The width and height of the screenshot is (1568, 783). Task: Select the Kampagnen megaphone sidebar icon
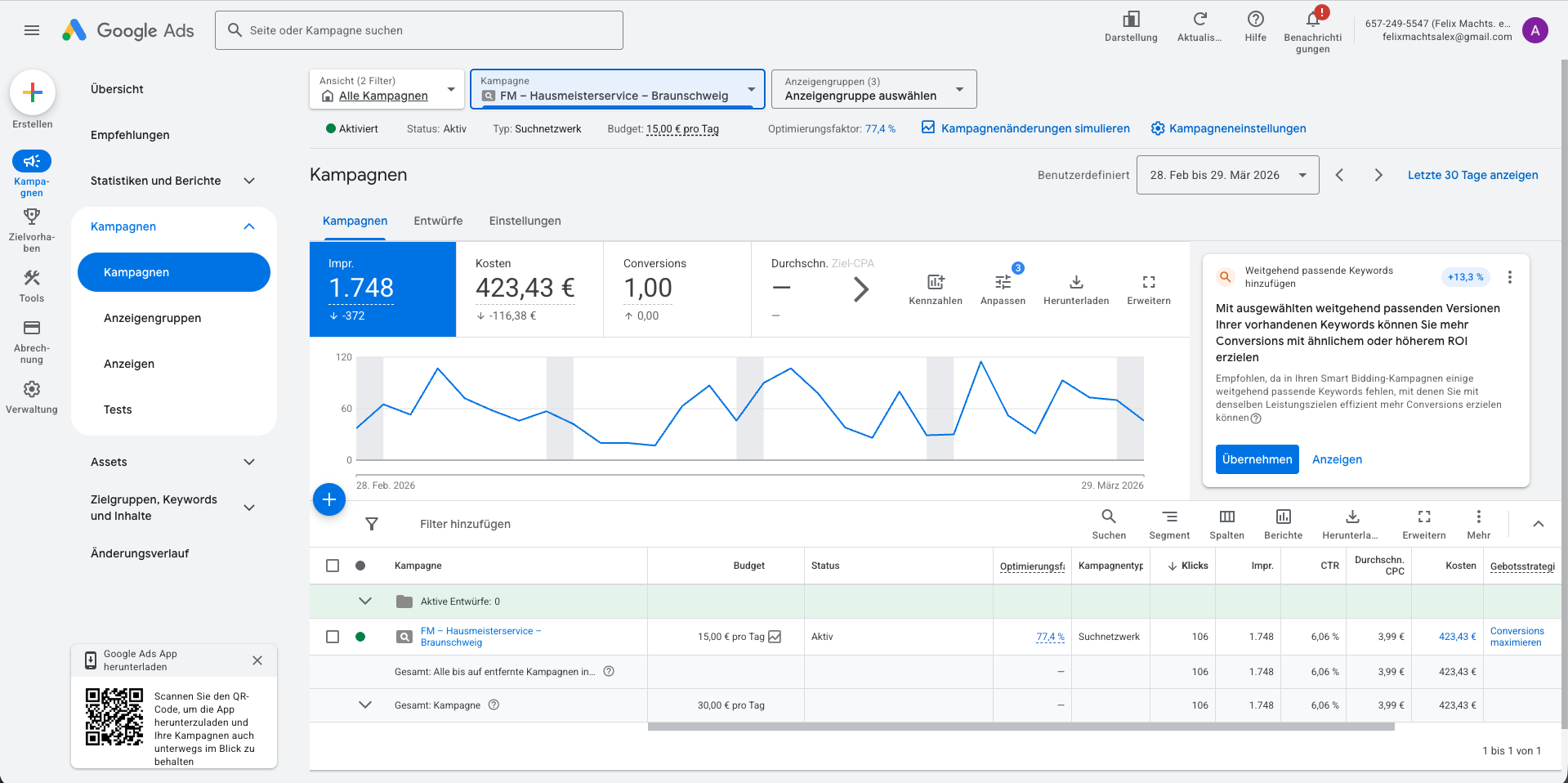[x=32, y=161]
